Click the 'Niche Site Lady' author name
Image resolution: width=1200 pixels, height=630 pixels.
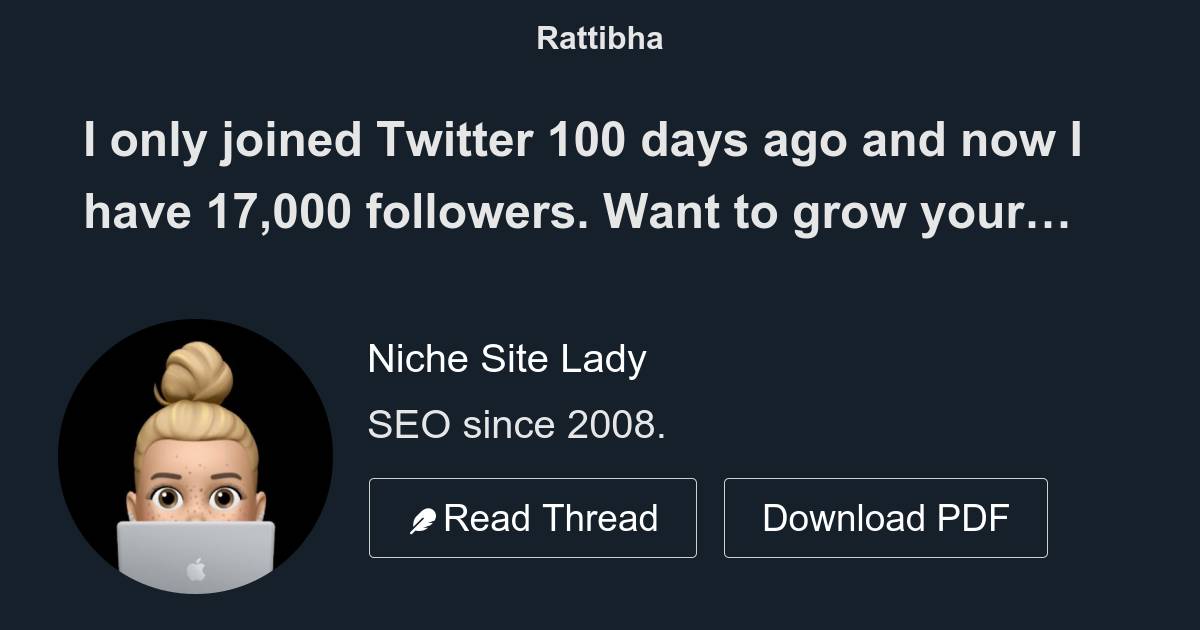click(x=508, y=358)
